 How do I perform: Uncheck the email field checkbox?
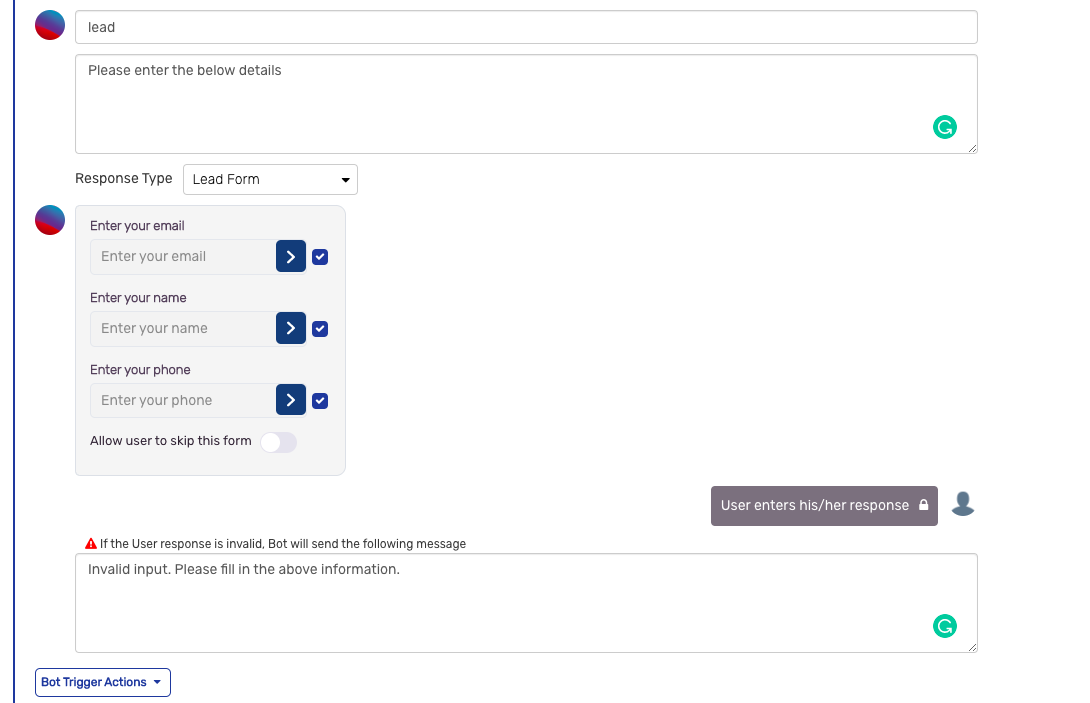320,257
